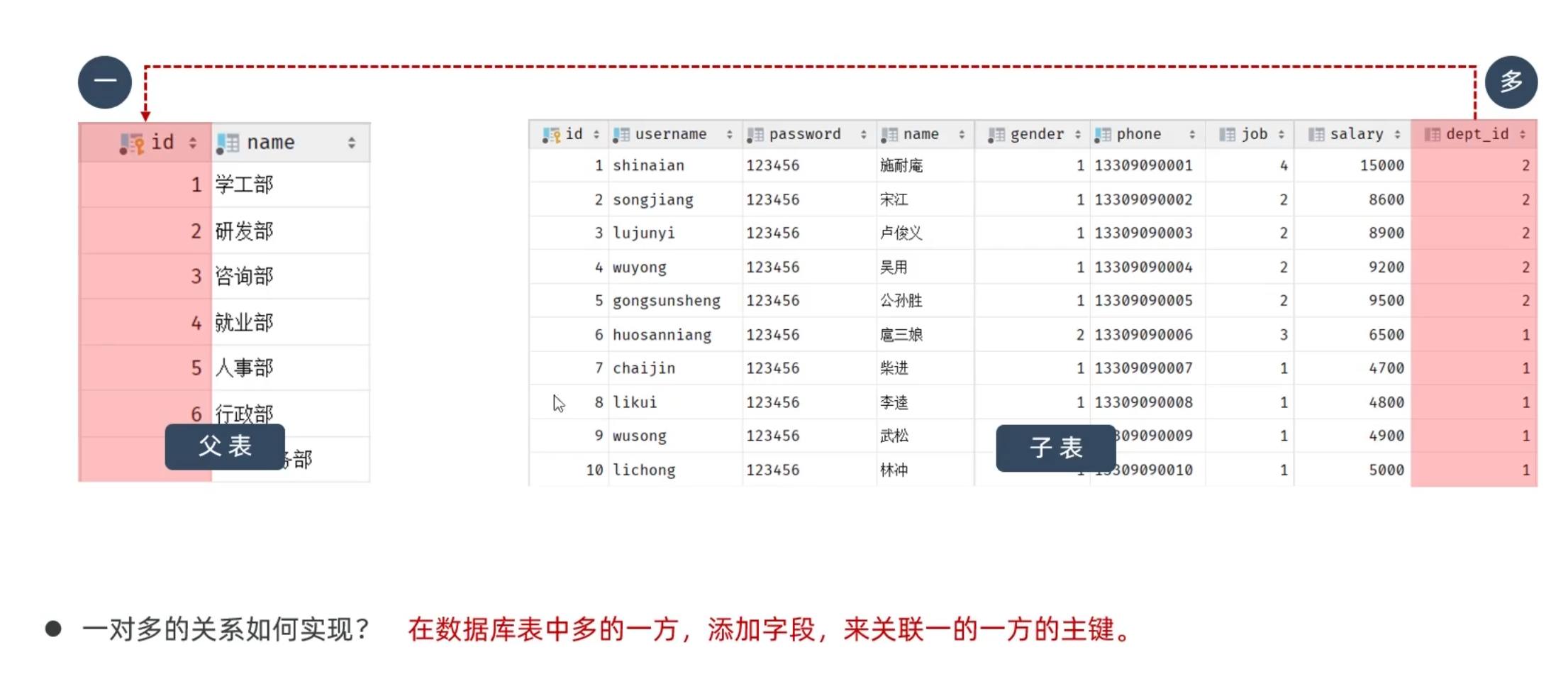The width and height of the screenshot is (1568, 674).
Task: Click the password column icon
Action: [755, 135]
